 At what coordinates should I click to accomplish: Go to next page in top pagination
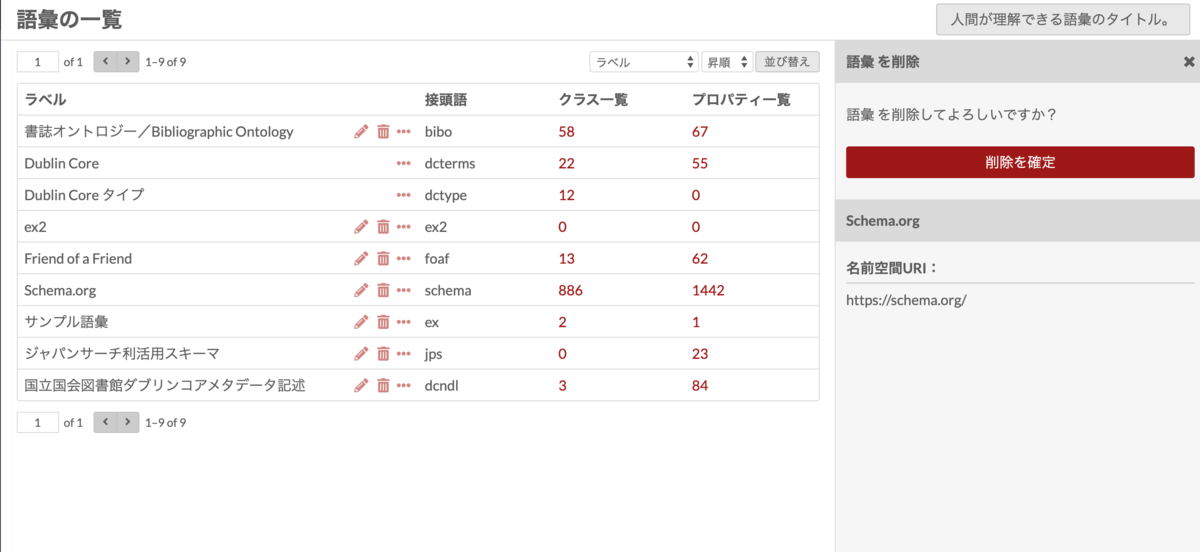128,62
